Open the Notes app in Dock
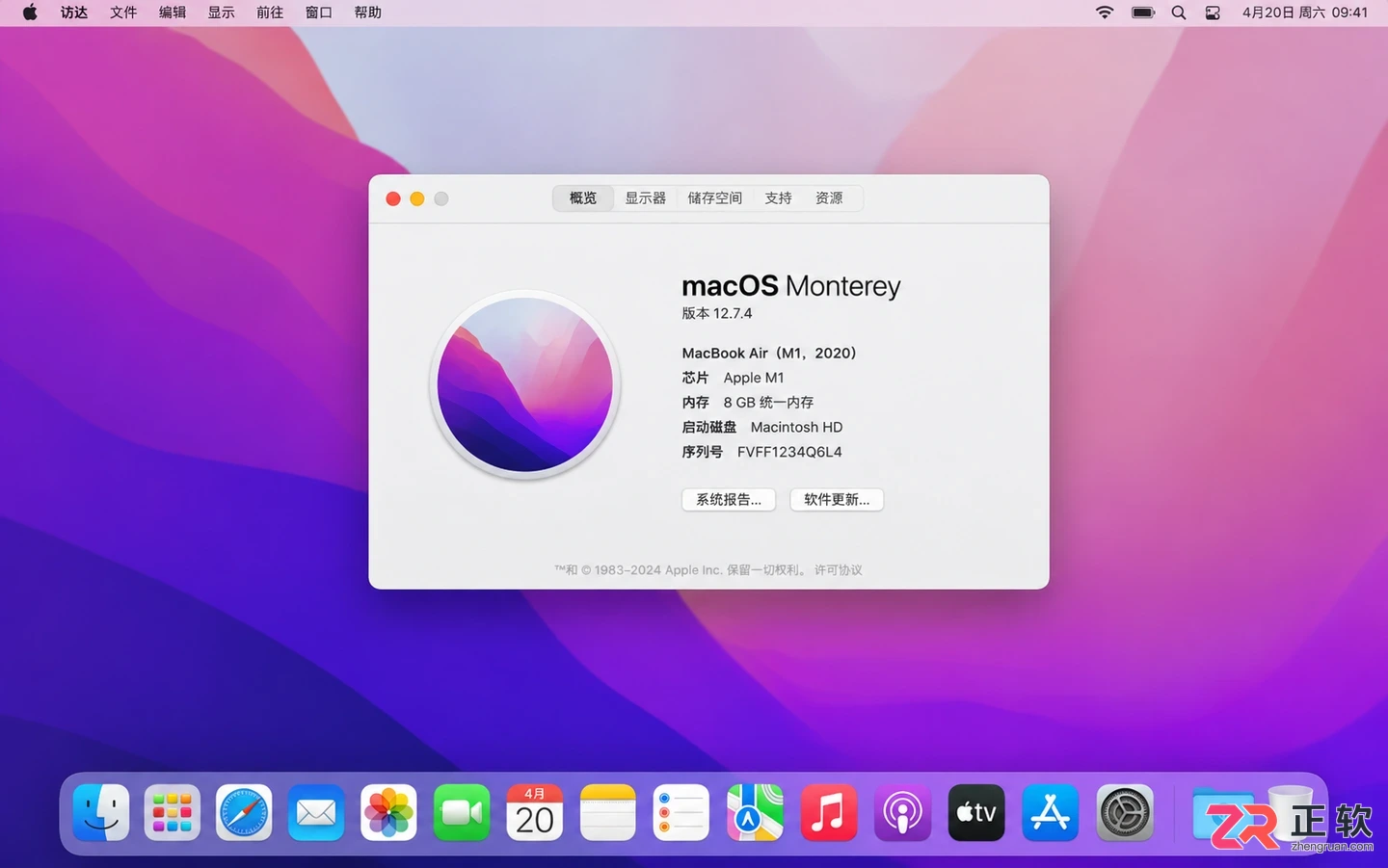Image resolution: width=1388 pixels, height=868 pixels. click(x=608, y=812)
